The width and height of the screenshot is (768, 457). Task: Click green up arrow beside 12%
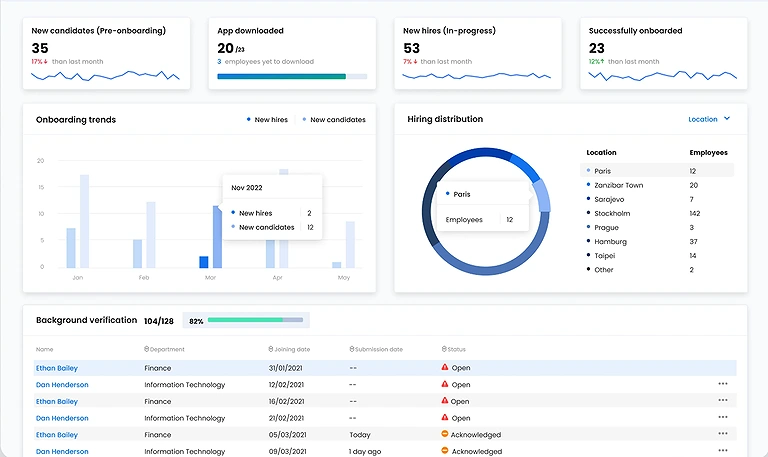602,61
